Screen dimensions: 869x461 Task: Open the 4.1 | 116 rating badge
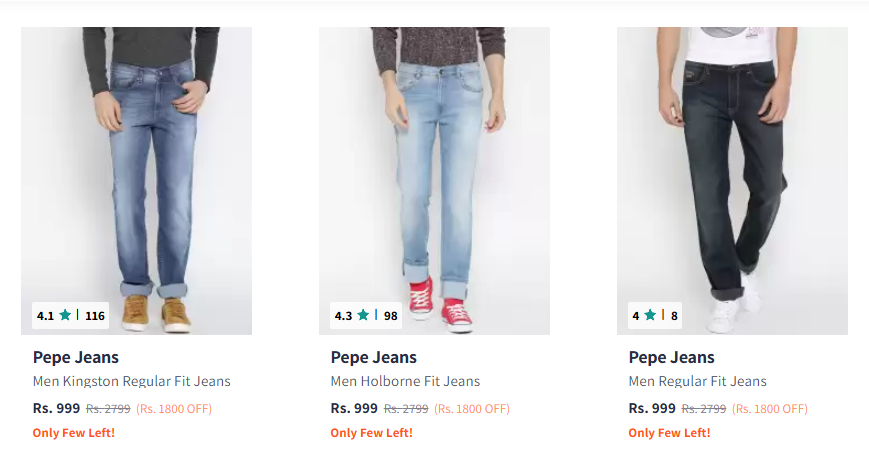(x=70, y=316)
